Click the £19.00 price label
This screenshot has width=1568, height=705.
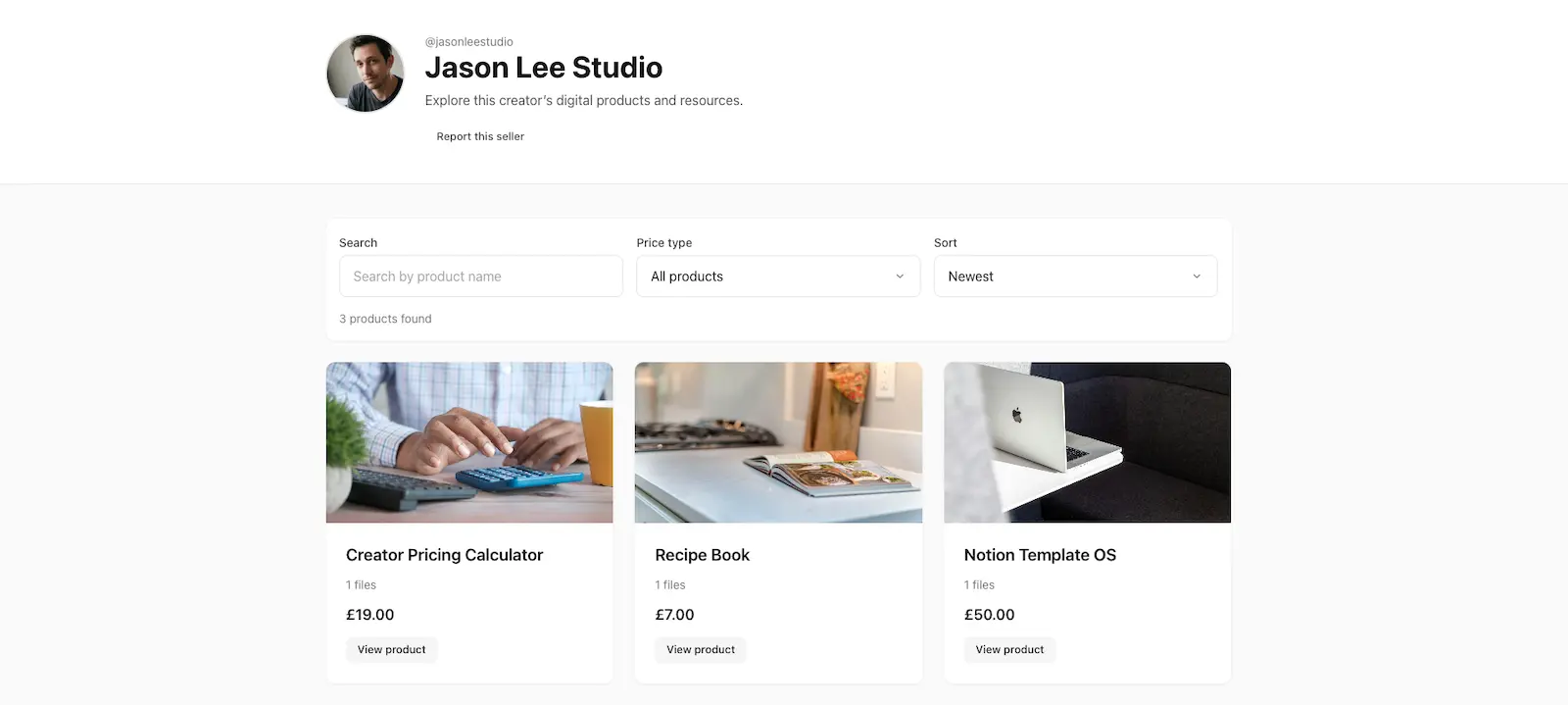click(x=369, y=615)
